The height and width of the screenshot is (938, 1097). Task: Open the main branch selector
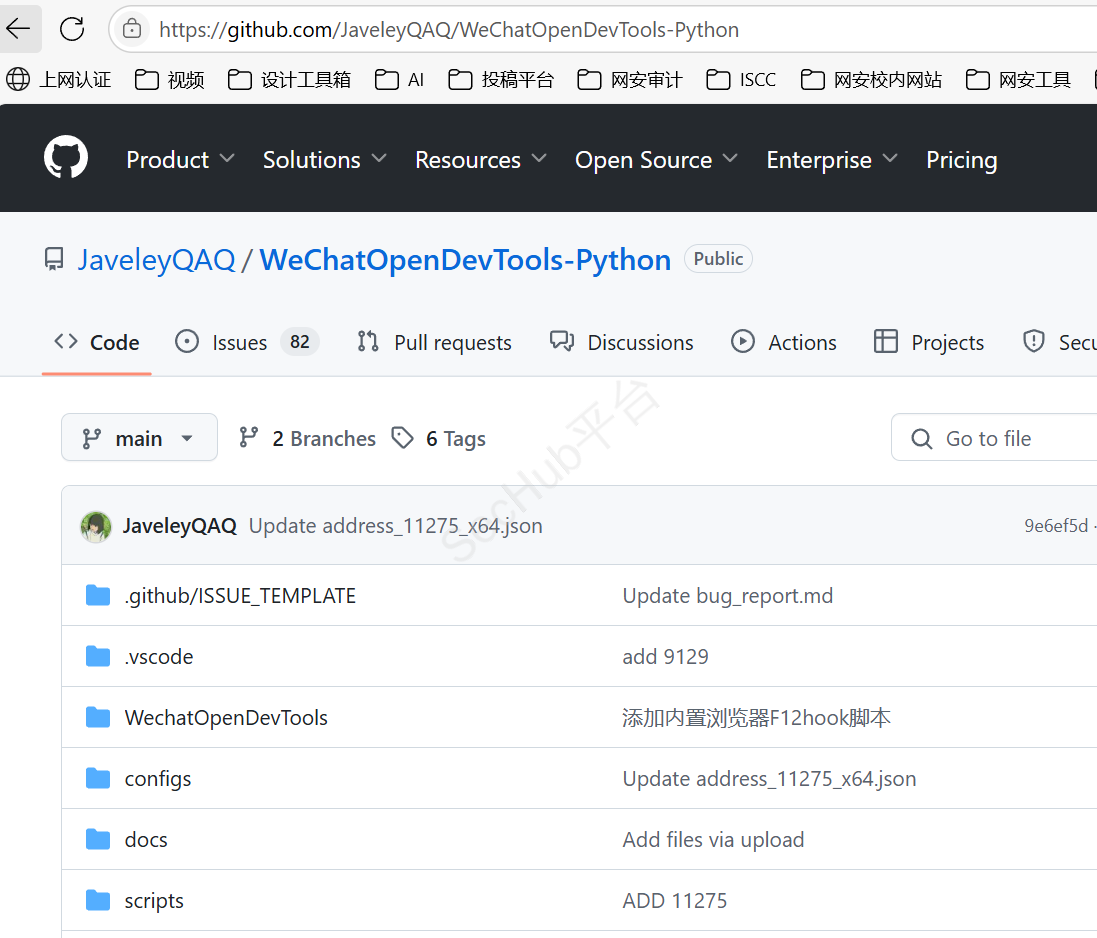(x=139, y=438)
